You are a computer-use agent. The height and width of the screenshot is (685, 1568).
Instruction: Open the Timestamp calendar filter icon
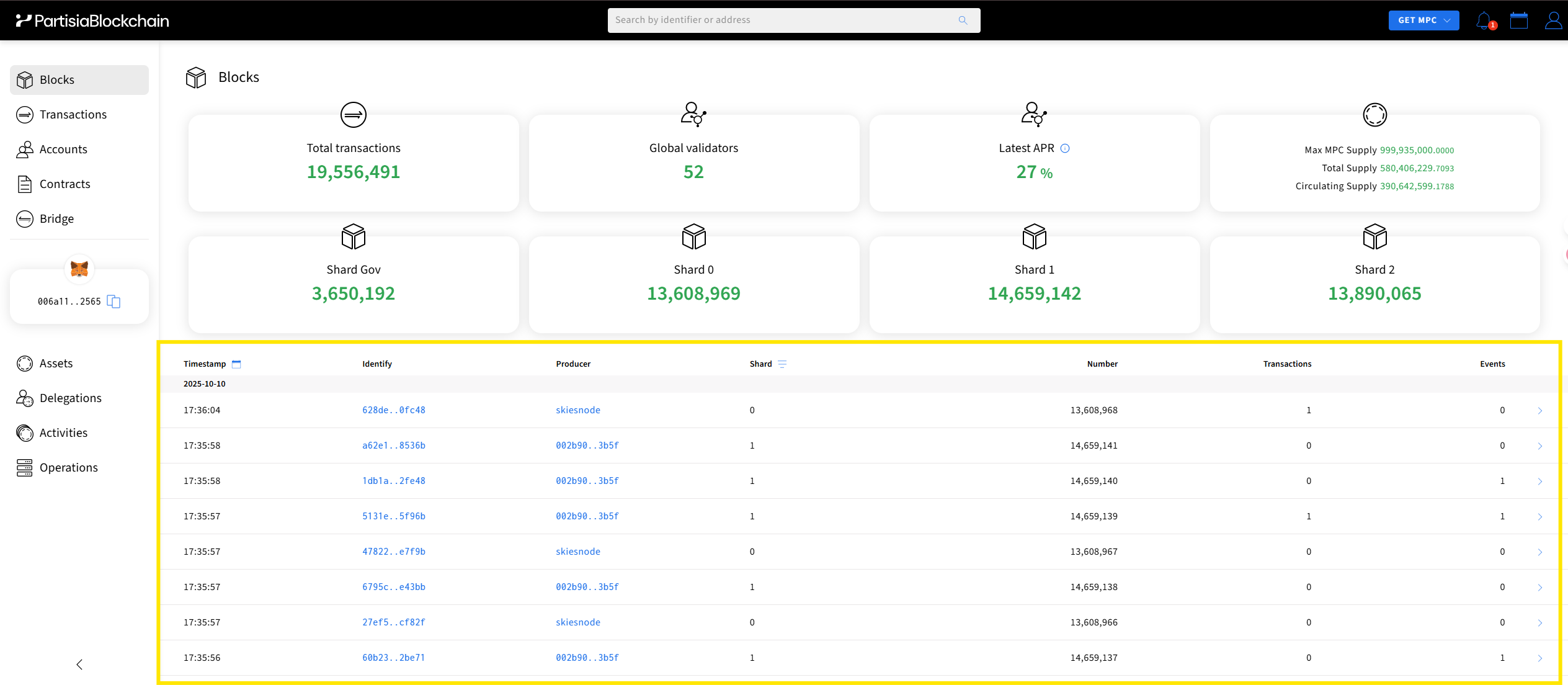(x=236, y=364)
